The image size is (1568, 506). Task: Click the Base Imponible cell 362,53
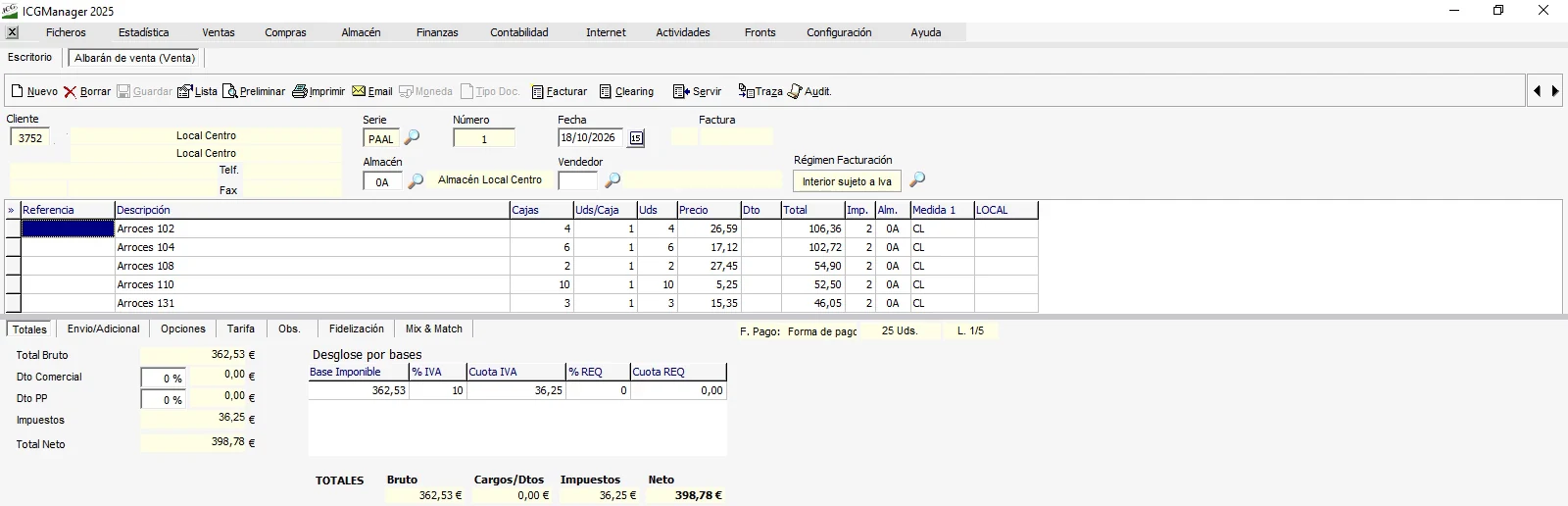tap(359, 390)
